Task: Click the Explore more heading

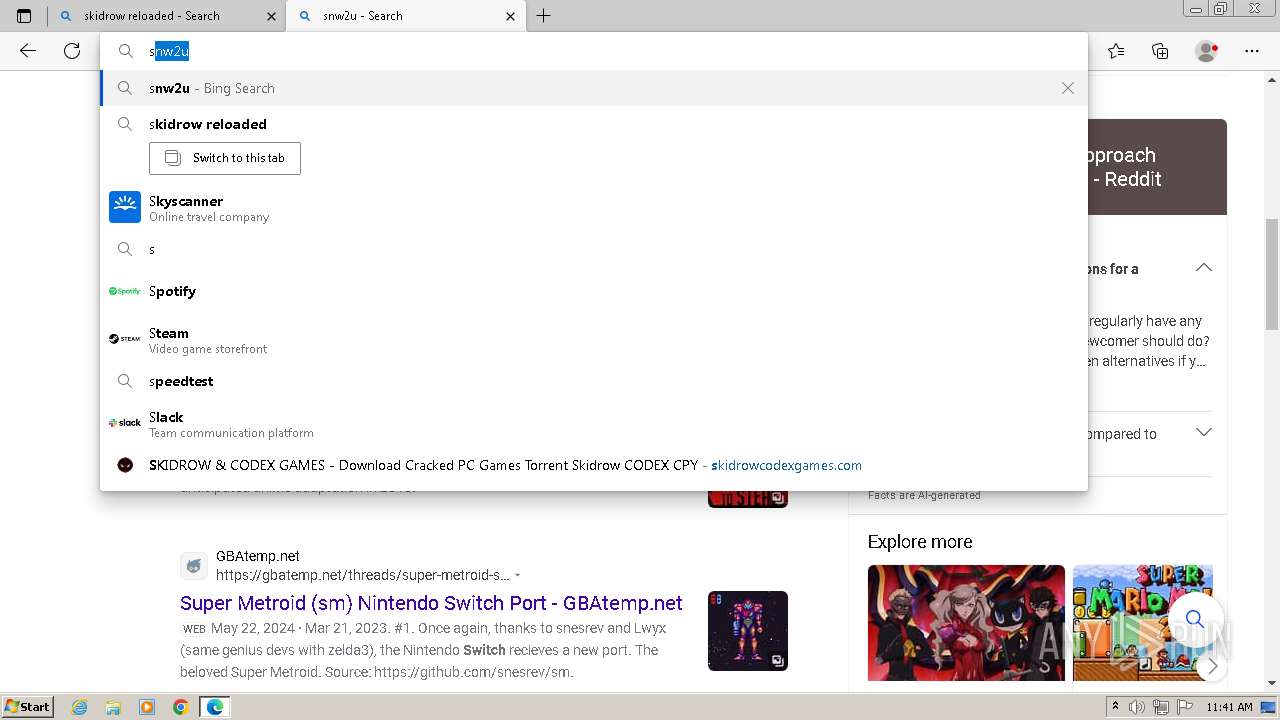Action: pyautogui.click(x=920, y=542)
